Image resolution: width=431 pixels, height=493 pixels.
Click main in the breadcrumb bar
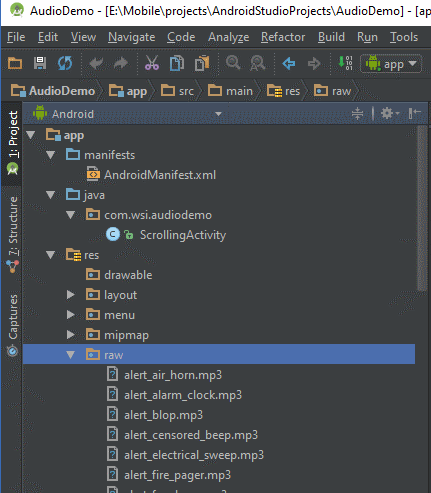click(x=230, y=91)
